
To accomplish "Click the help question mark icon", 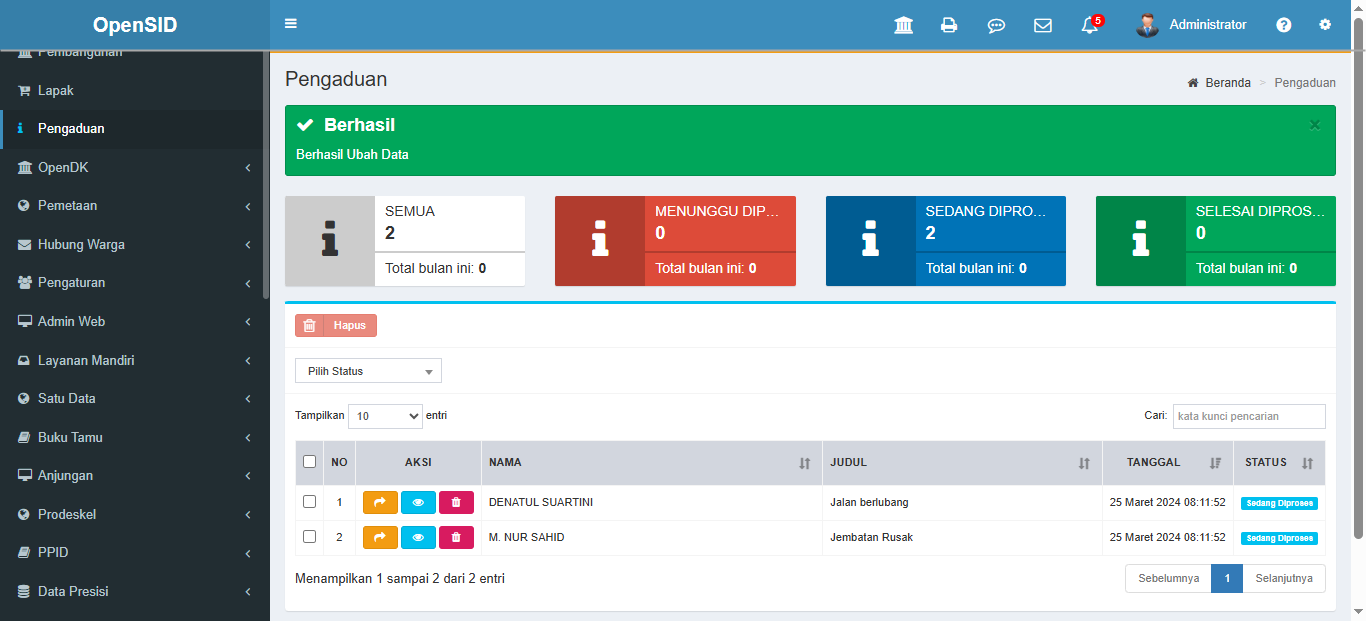I will coord(1284,25).
